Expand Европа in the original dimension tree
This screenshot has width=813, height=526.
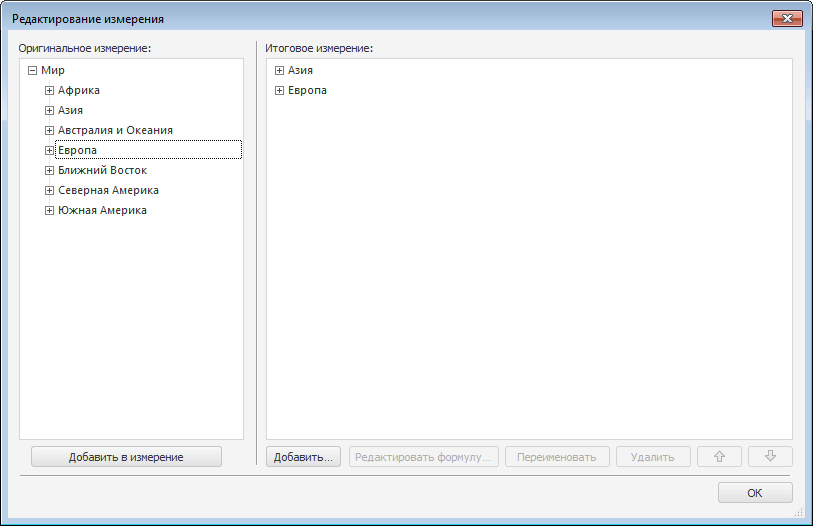(49, 150)
